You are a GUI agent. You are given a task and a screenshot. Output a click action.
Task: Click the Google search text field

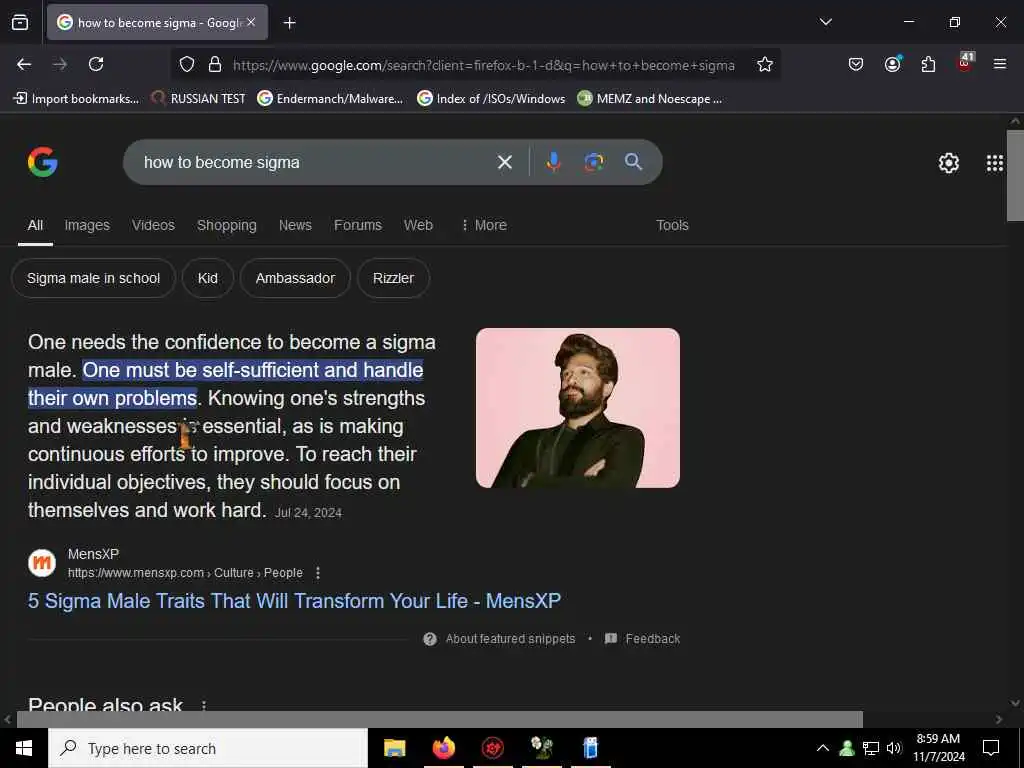[313, 162]
